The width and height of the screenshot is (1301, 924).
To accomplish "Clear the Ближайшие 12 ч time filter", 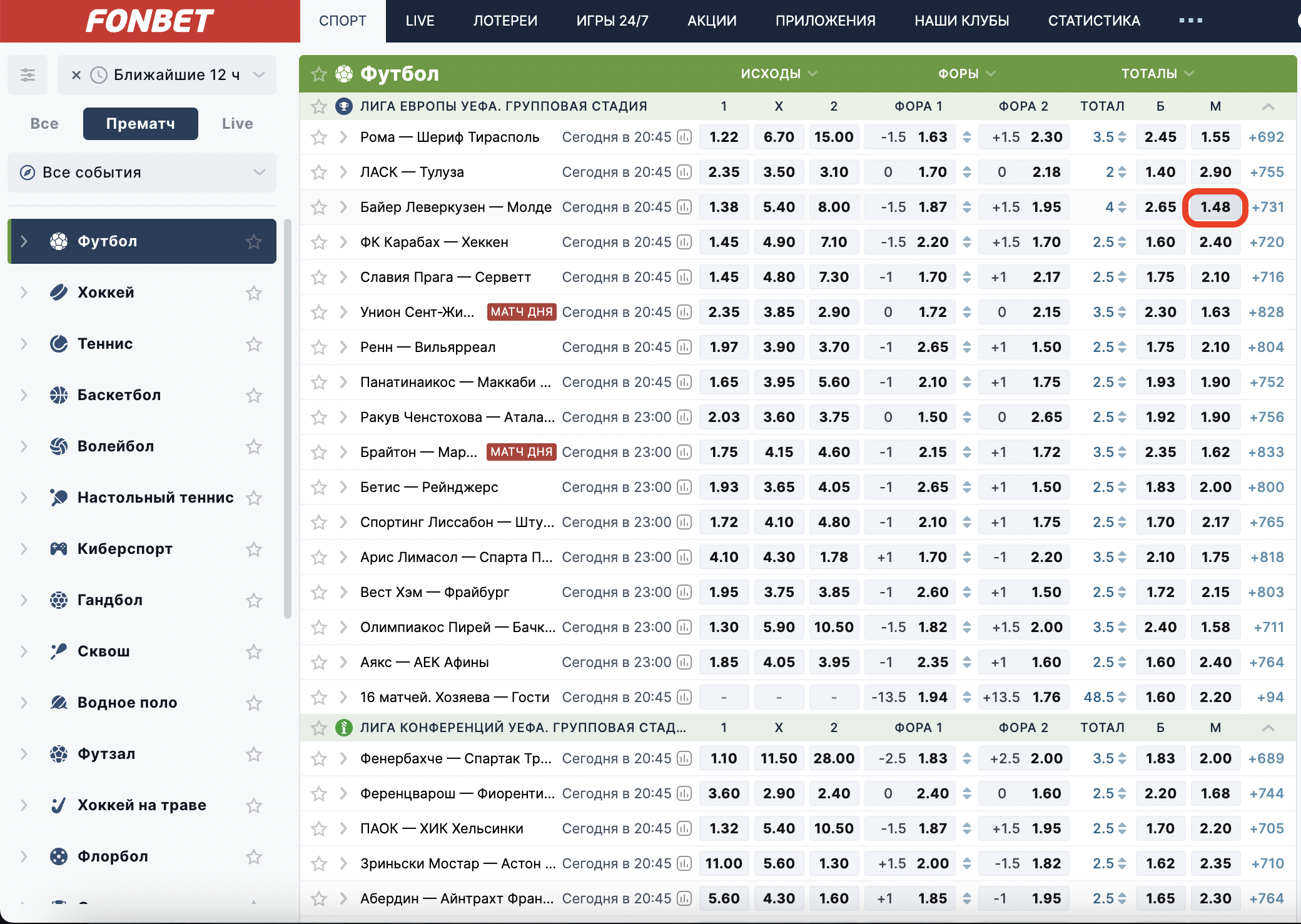I will coord(76,75).
